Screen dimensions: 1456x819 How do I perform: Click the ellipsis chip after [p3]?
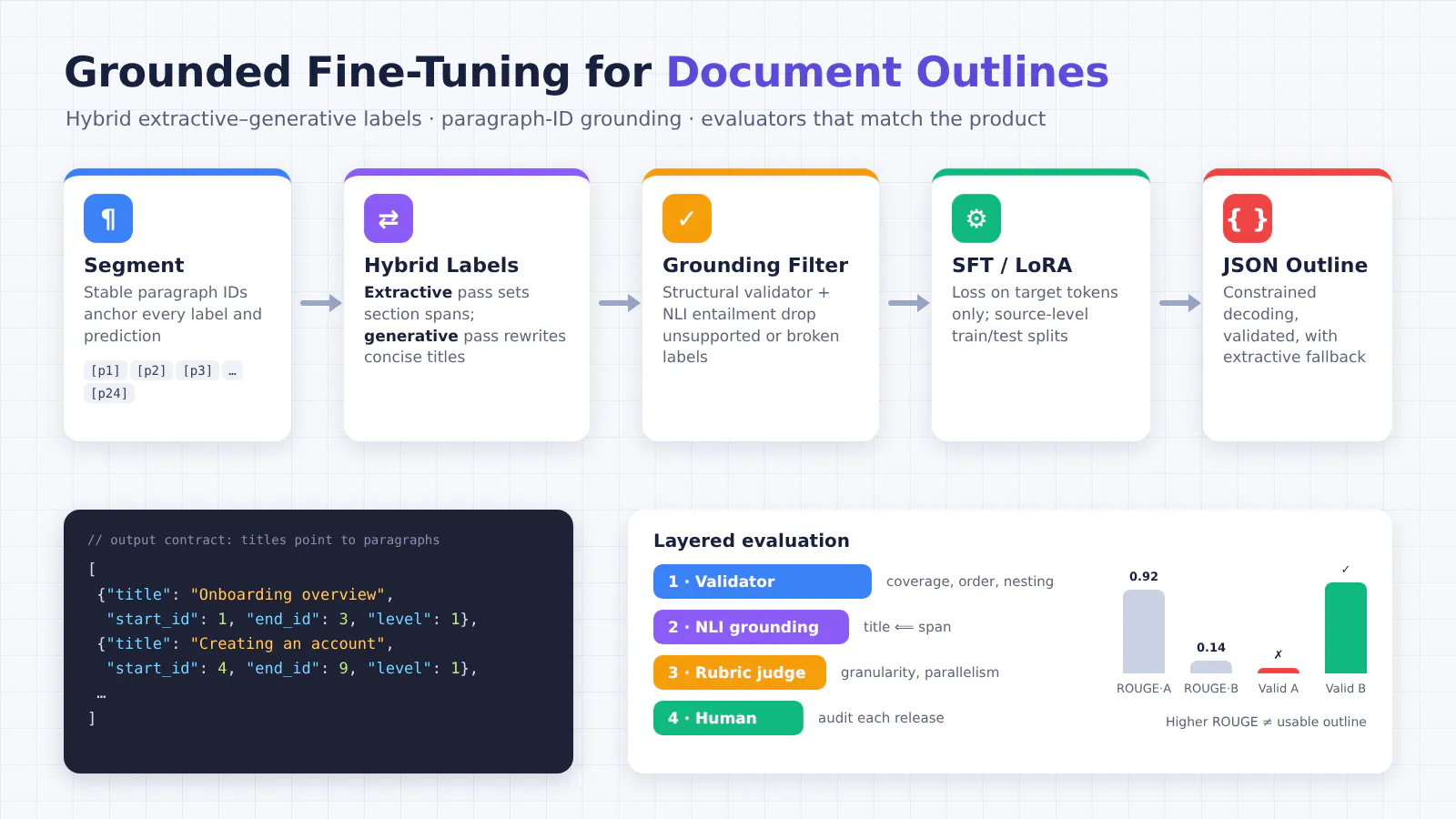coord(232,370)
